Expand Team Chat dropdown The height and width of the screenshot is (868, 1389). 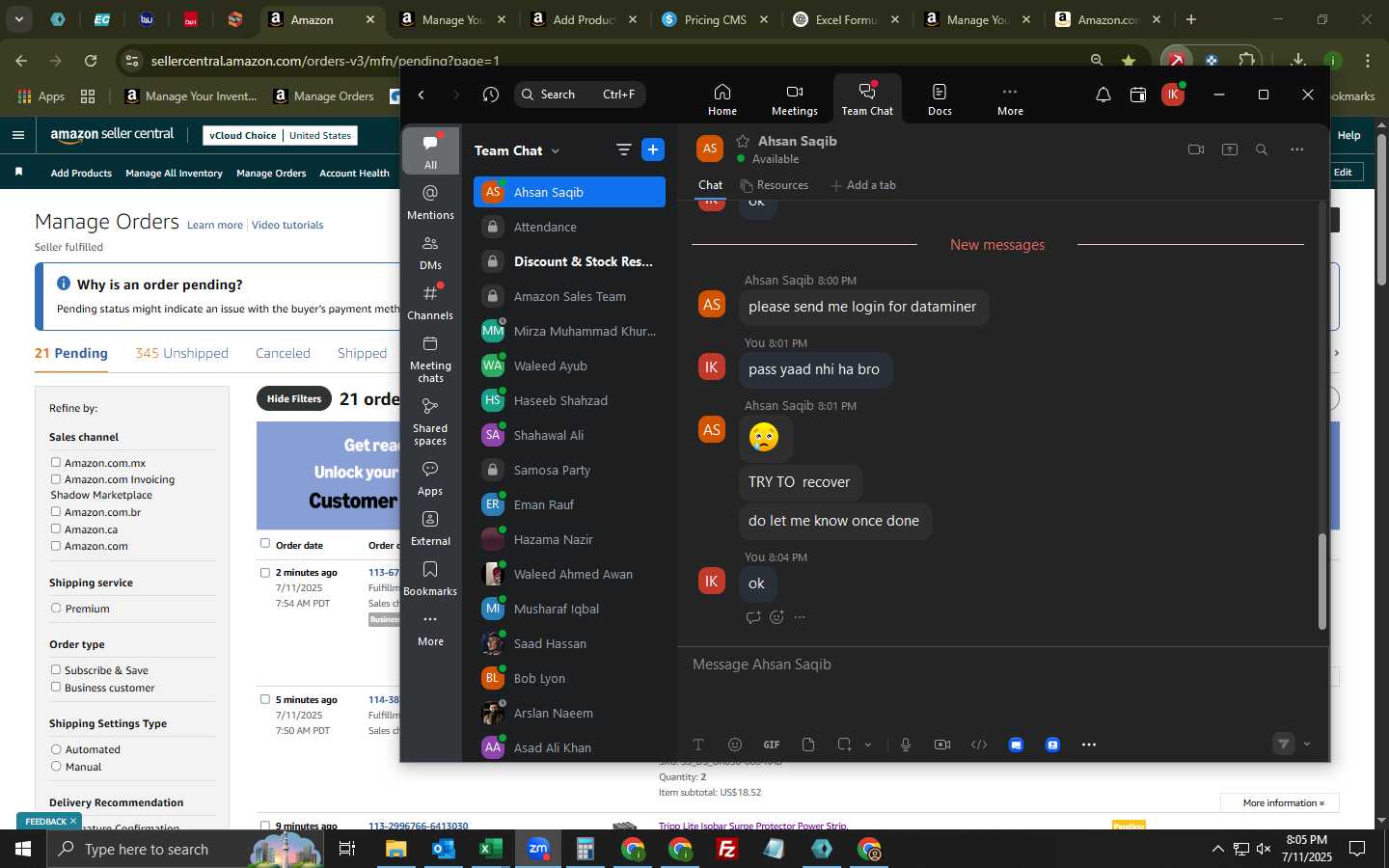click(x=556, y=150)
